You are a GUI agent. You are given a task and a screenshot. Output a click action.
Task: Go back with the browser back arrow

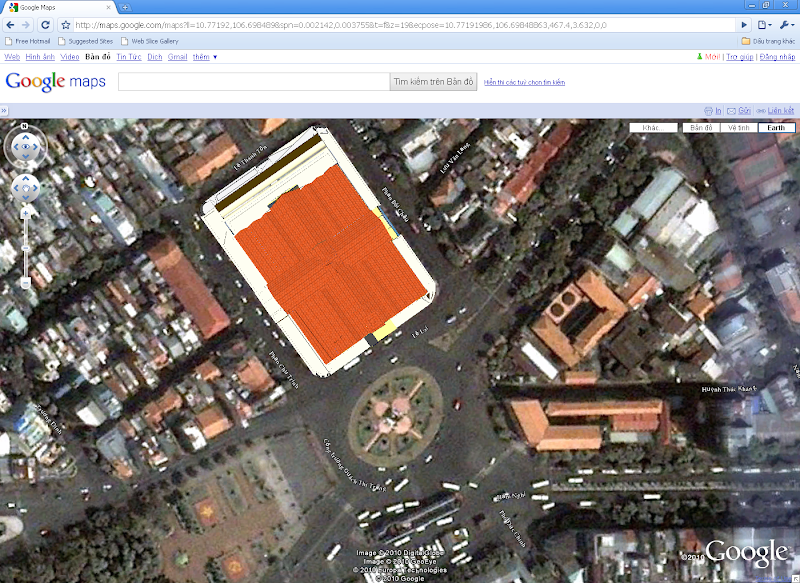click(x=10, y=24)
